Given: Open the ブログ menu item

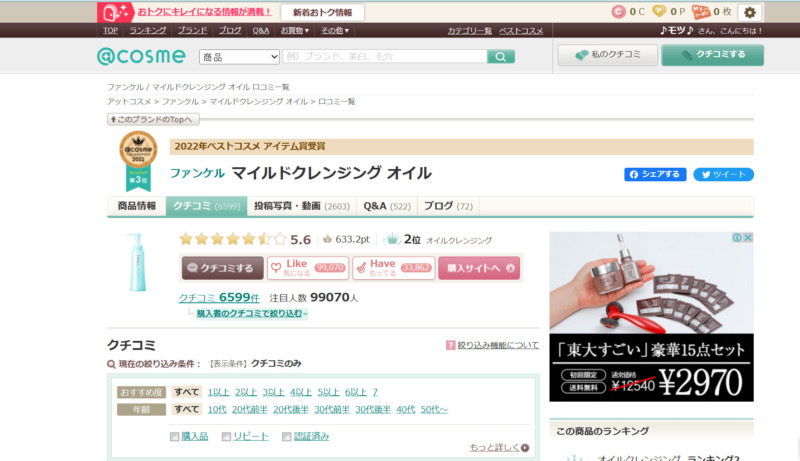Looking at the screenshot, I should point(230,31).
